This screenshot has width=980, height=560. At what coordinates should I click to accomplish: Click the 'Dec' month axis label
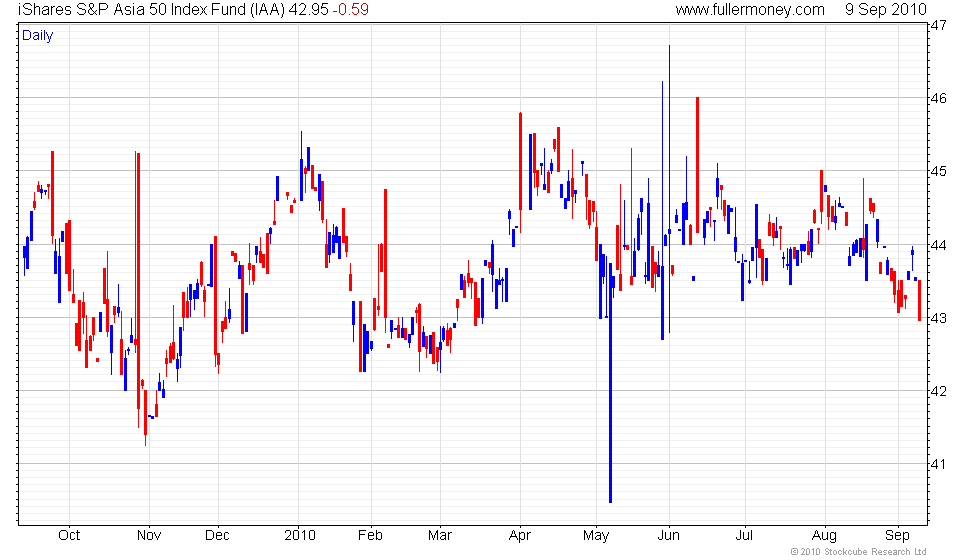(x=218, y=536)
